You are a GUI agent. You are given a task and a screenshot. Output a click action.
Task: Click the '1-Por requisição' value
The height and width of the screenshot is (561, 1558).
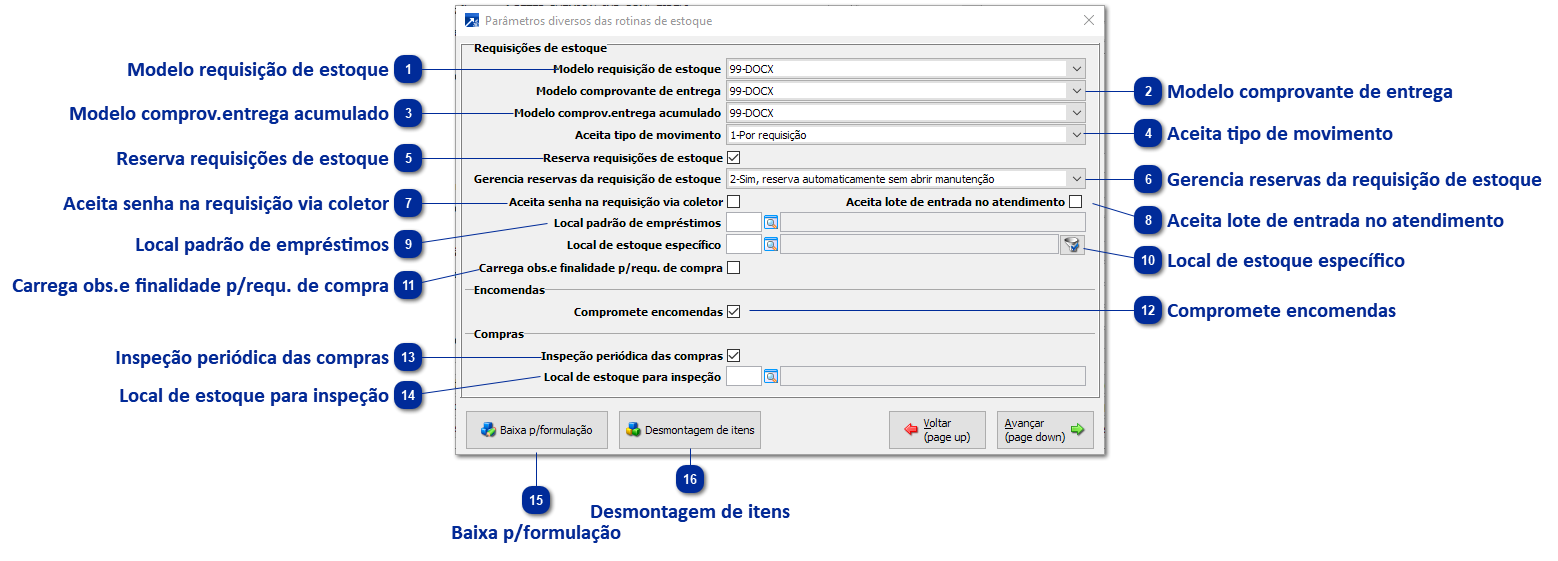click(768, 135)
